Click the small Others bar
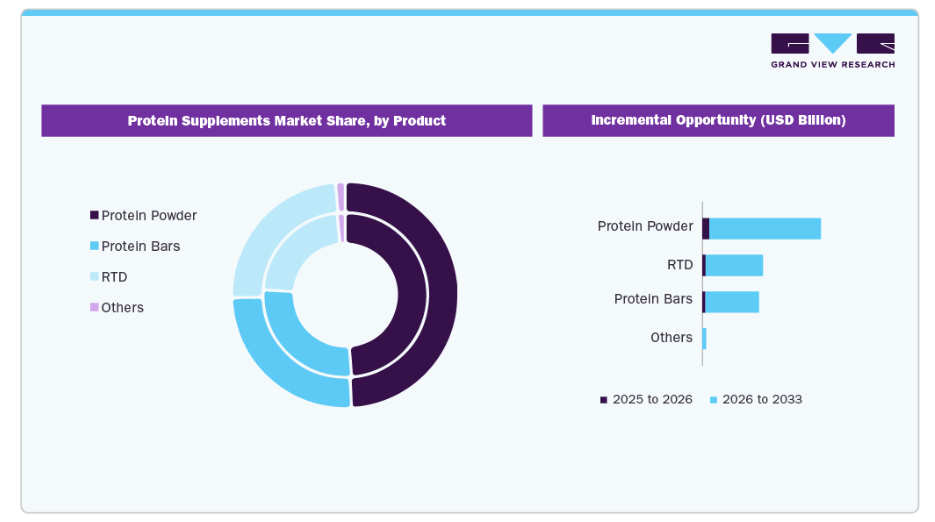Screen dimensions: 935x522 tap(704, 338)
